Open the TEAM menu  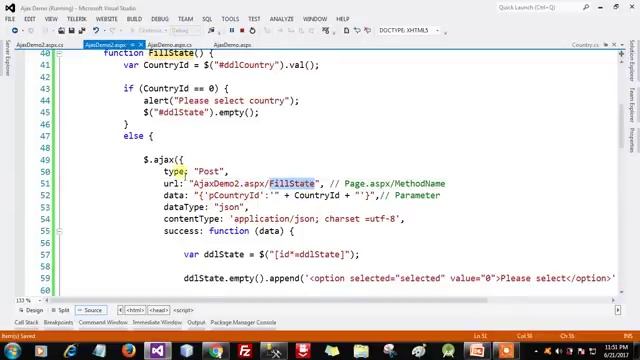[x=185, y=19]
